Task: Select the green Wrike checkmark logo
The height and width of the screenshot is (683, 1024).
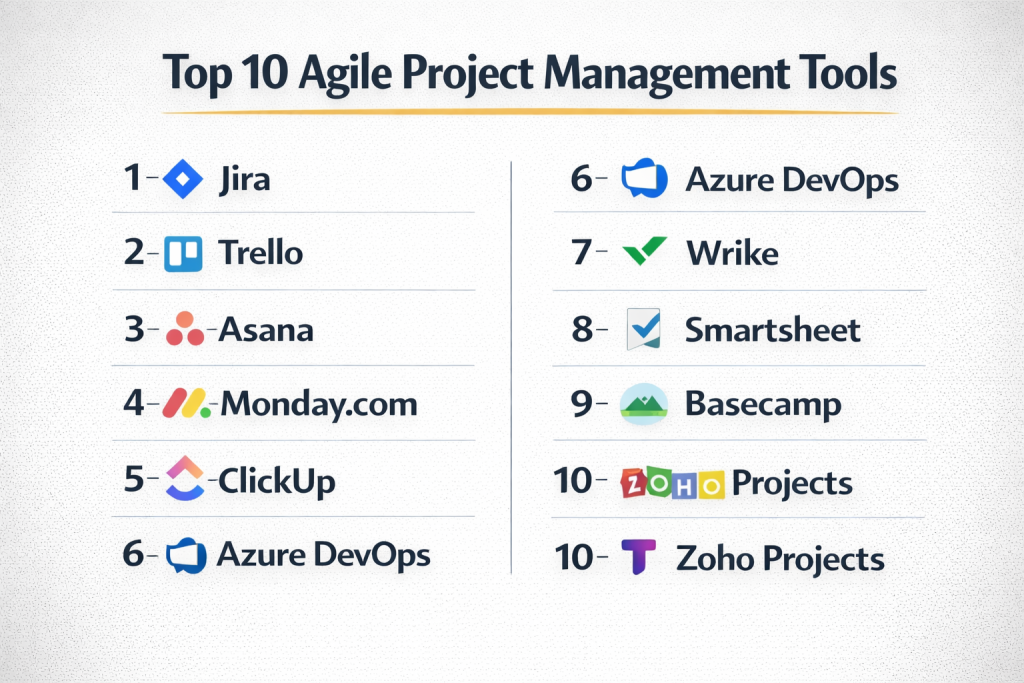Action: (x=642, y=253)
